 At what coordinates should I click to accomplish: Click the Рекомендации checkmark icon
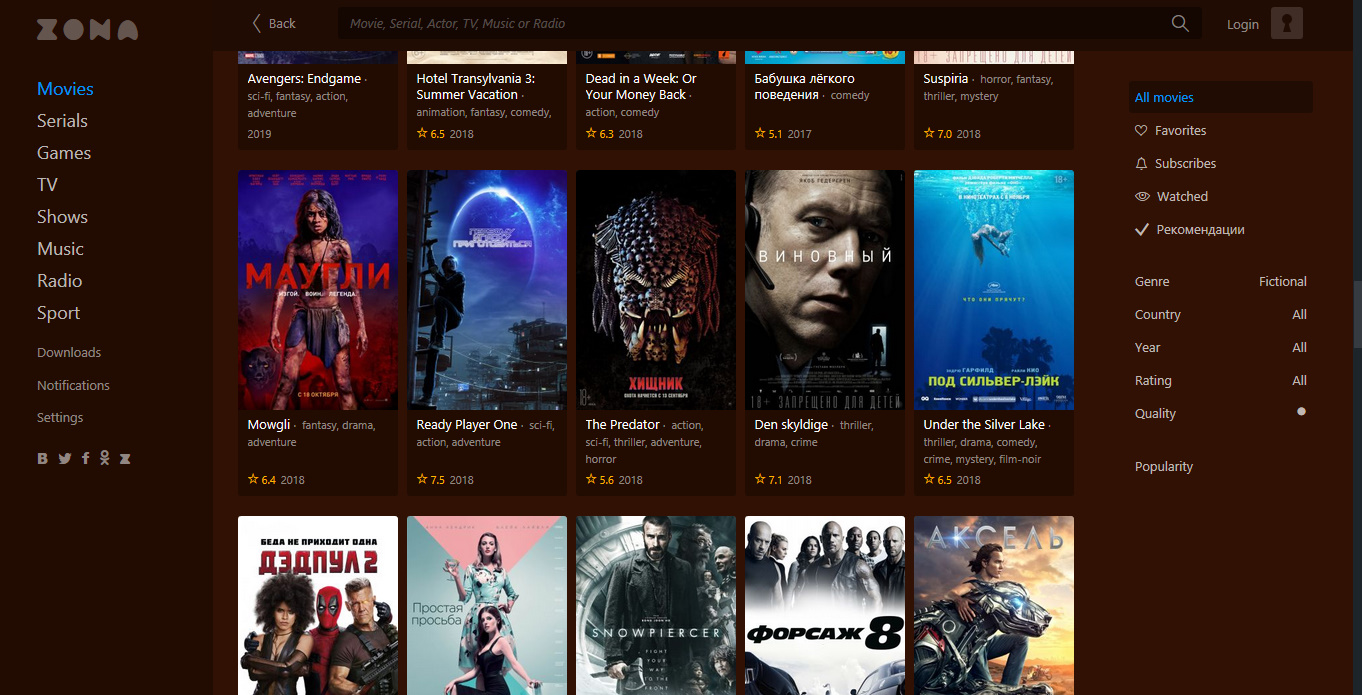click(x=1142, y=229)
